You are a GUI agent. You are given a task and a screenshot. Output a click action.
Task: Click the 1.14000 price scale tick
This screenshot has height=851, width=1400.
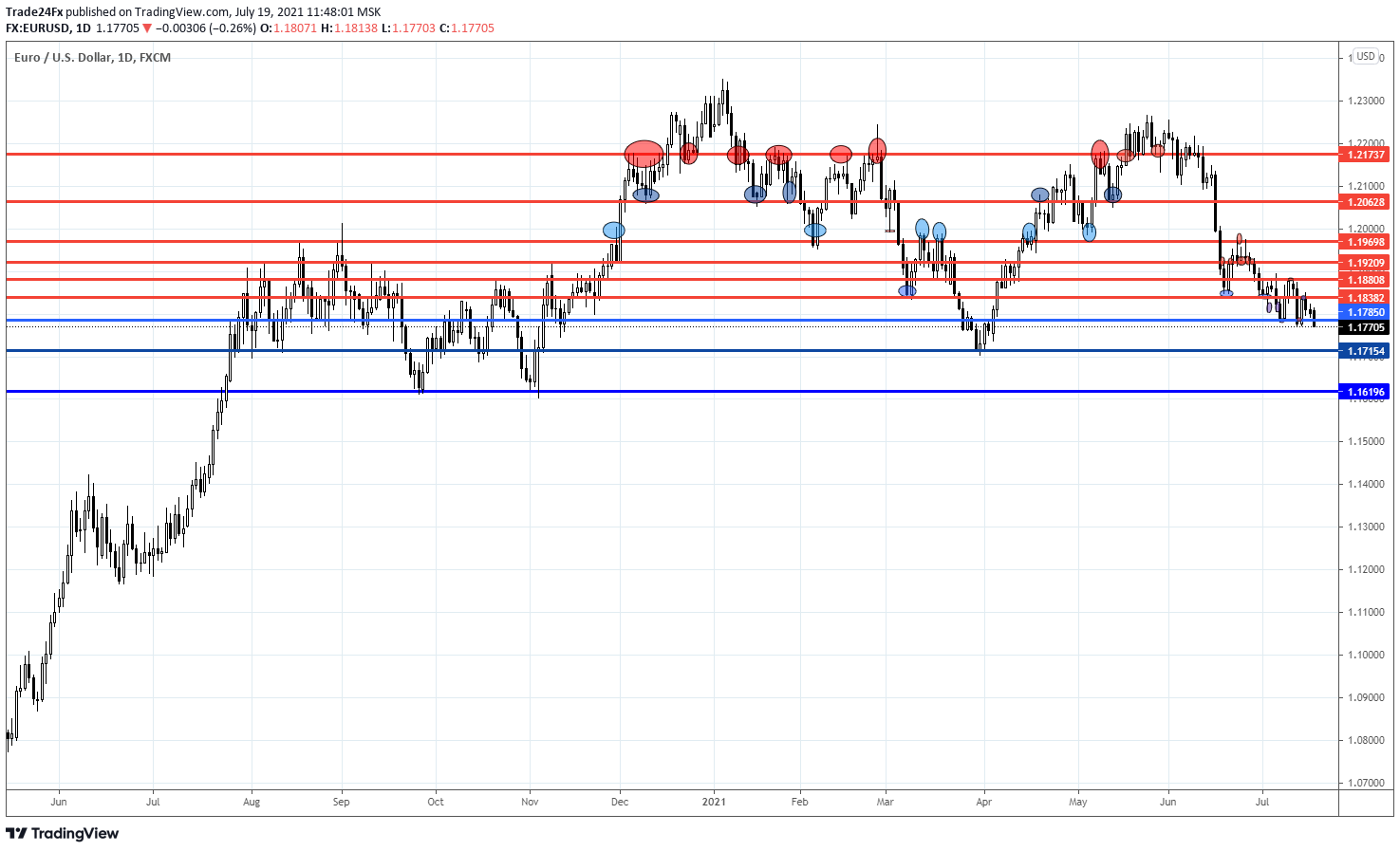pos(1365,484)
